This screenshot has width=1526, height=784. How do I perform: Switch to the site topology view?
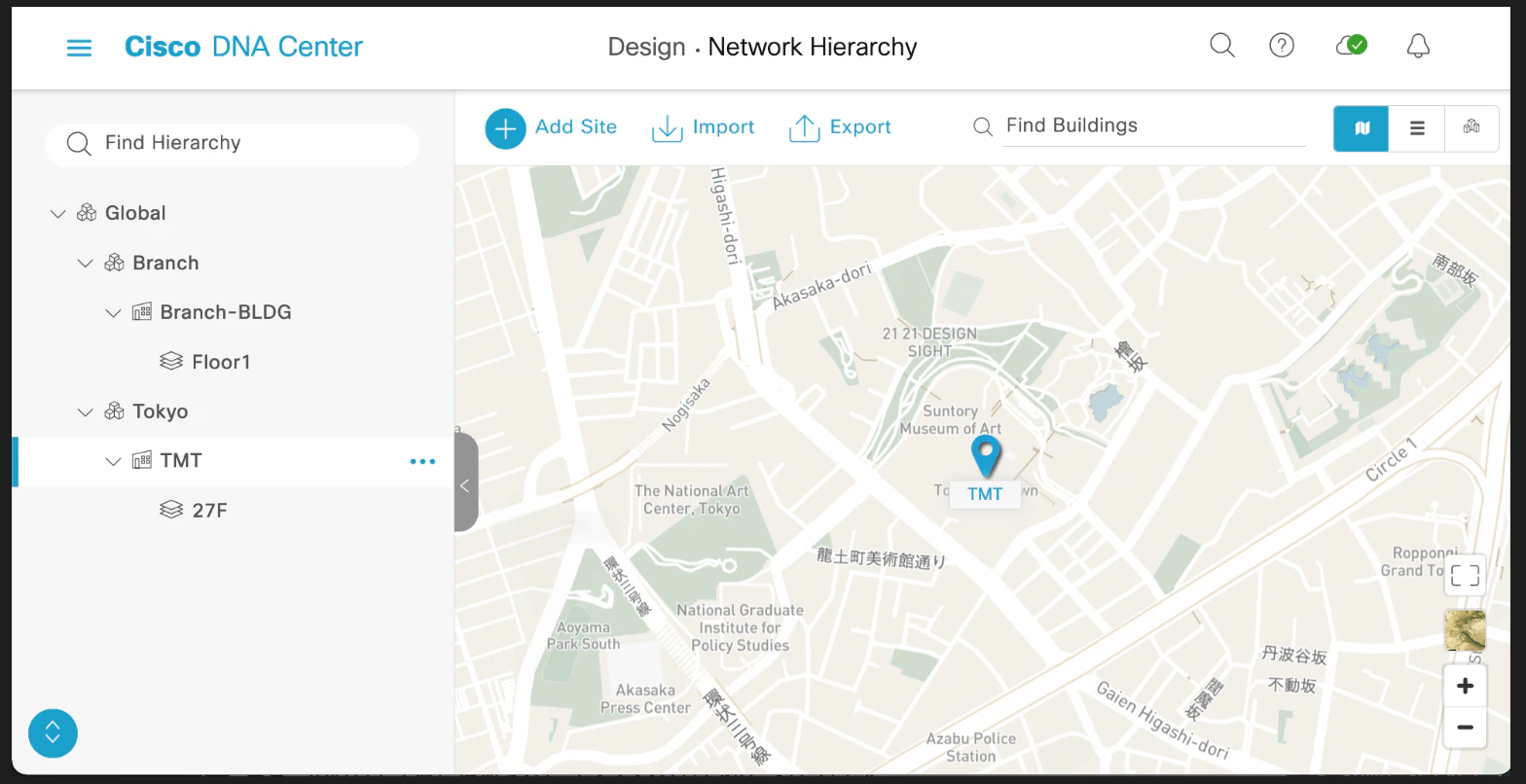point(1471,127)
